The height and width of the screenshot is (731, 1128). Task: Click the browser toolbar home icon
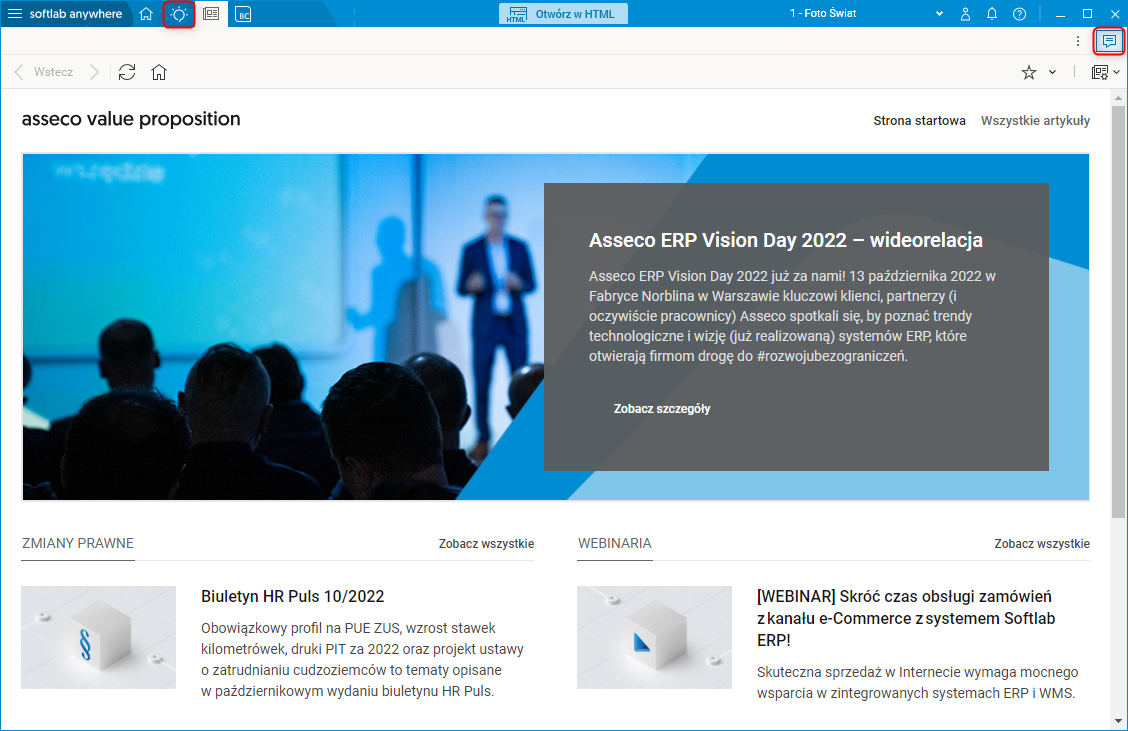(x=159, y=72)
